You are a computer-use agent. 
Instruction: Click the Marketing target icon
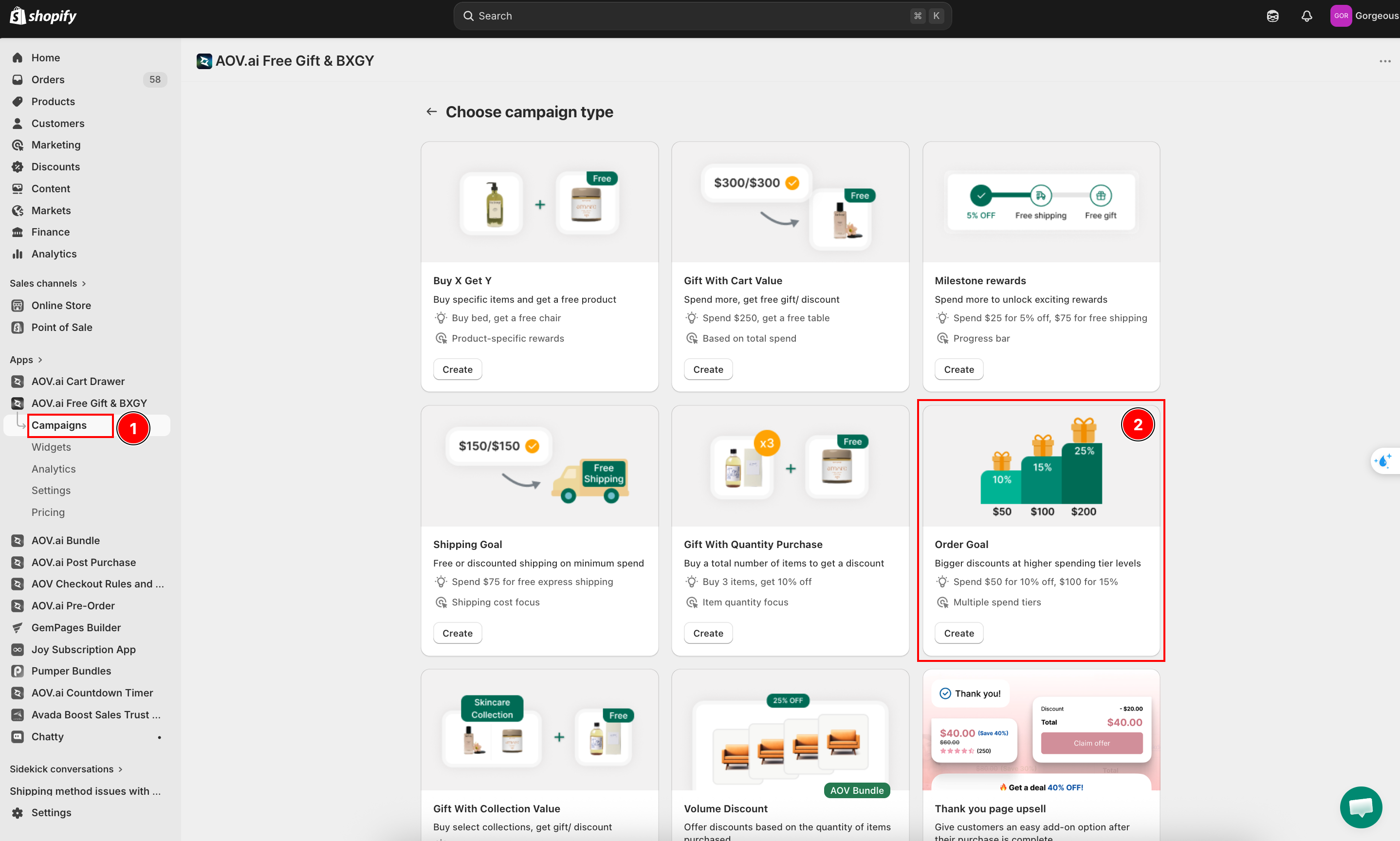18,145
